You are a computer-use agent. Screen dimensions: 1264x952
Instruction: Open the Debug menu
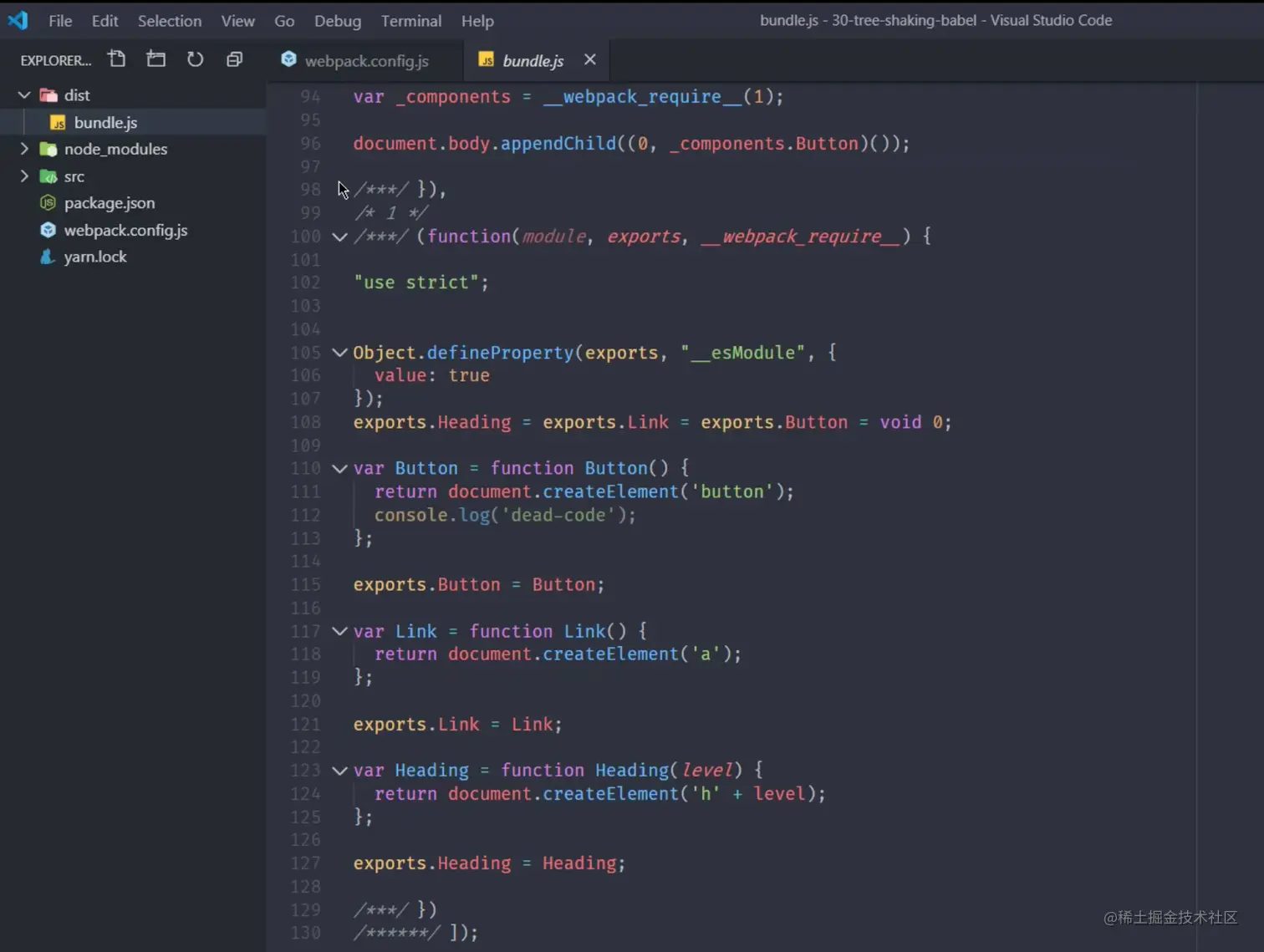(338, 21)
